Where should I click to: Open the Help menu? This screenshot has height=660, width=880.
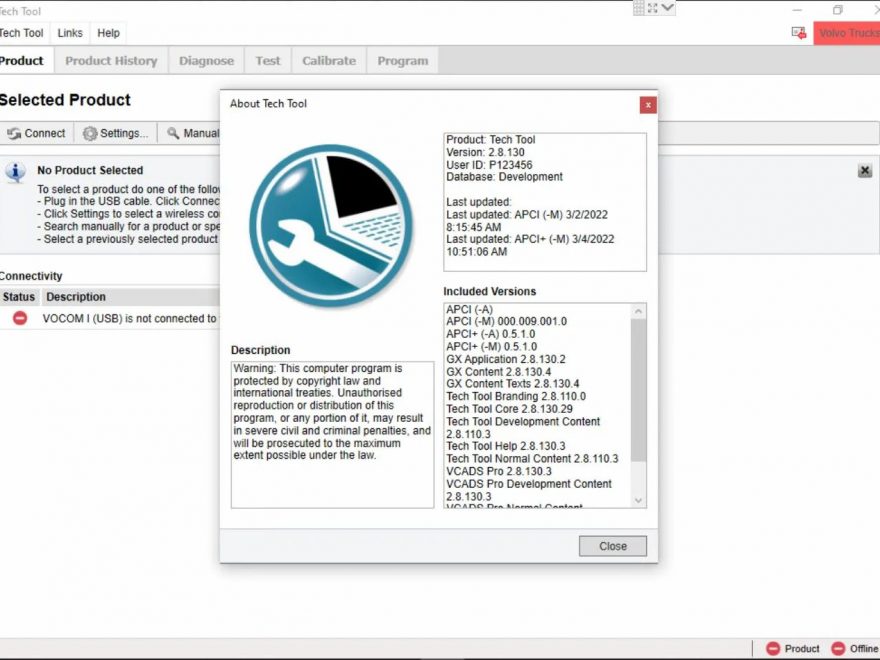point(108,33)
